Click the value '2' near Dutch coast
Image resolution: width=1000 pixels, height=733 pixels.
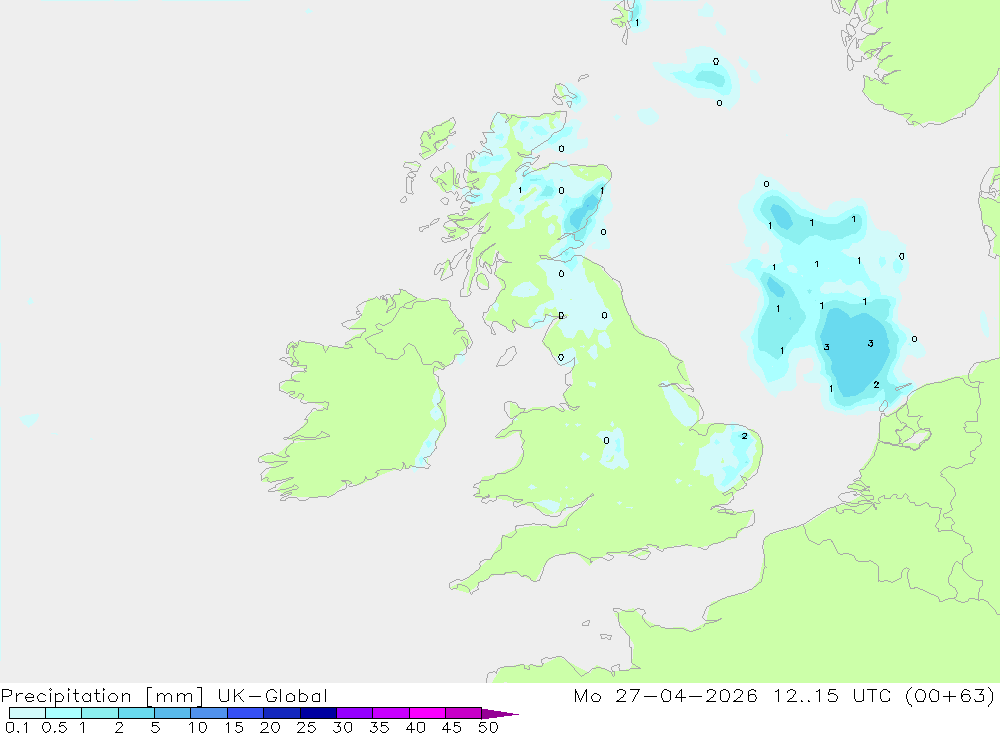click(876, 385)
